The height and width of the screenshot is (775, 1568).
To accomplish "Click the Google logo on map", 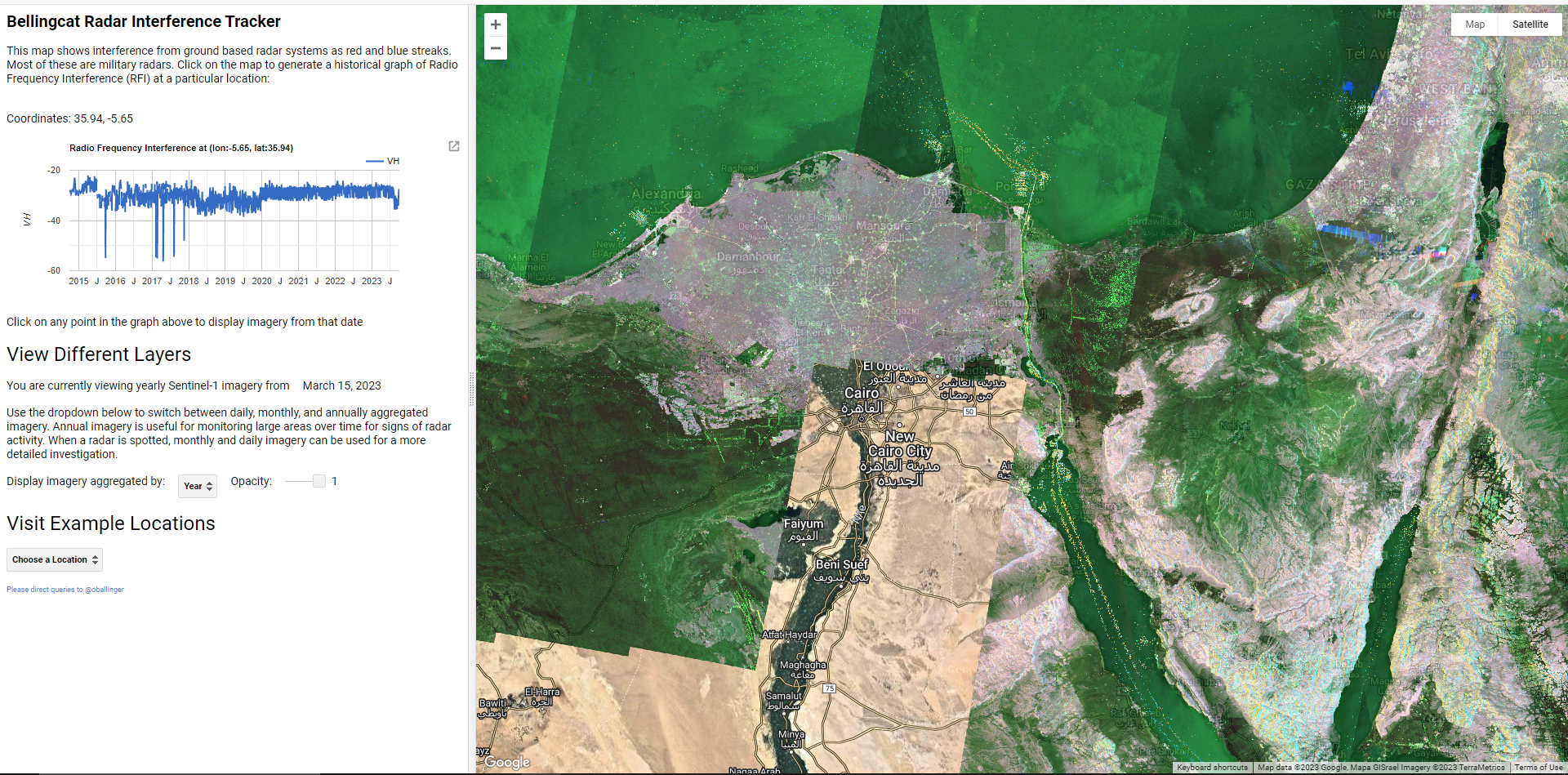I will coord(507,762).
